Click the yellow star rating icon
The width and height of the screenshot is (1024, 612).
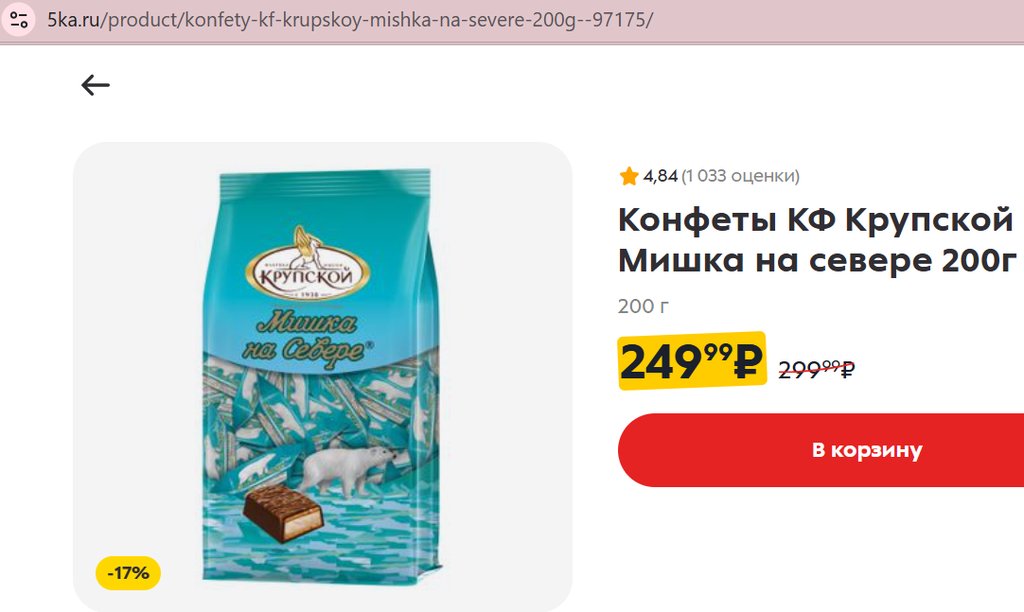coord(629,176)
